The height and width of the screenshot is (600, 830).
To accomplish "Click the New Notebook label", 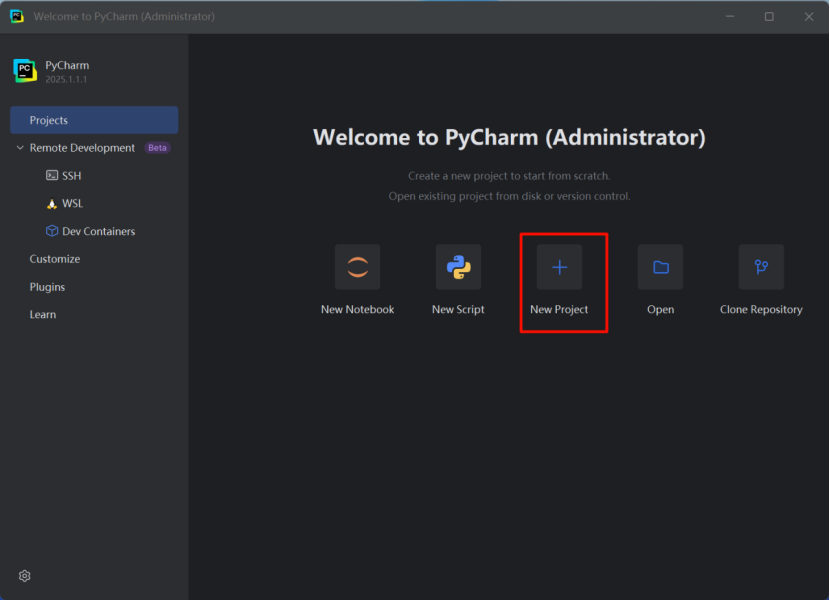I will point(357,309).
